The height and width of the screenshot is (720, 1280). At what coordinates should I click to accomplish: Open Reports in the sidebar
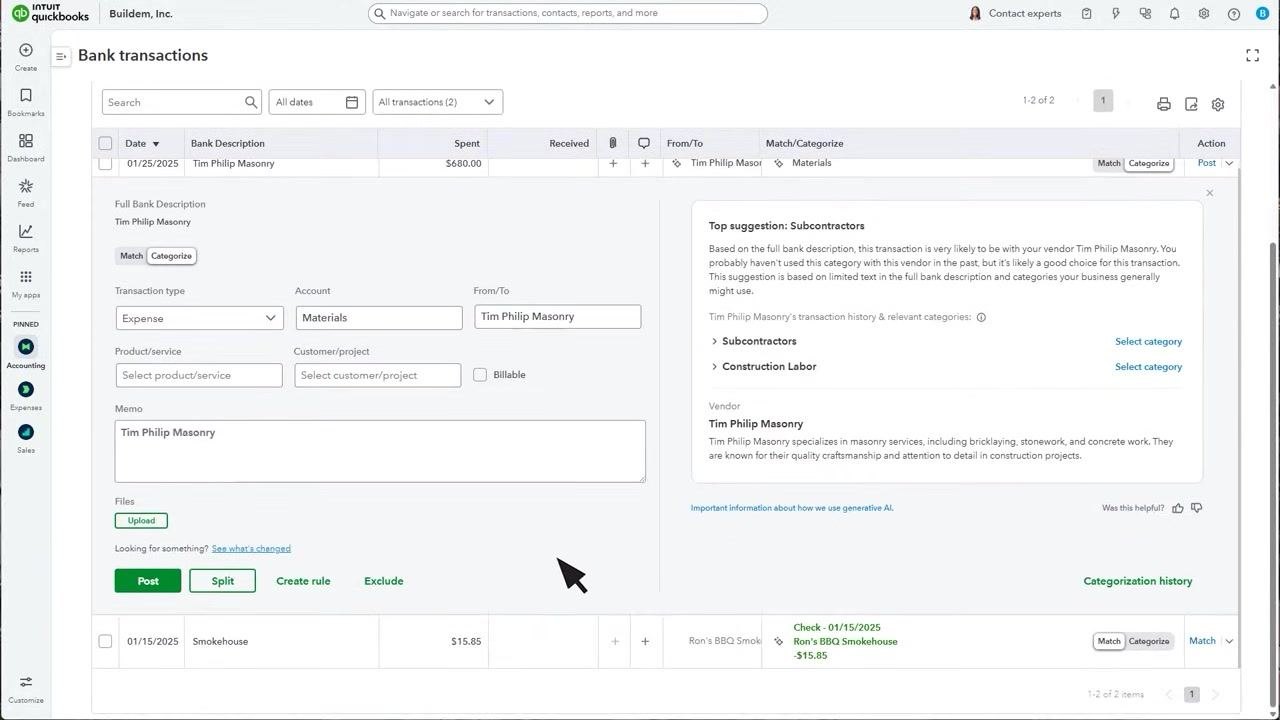[x=26, y=232]
